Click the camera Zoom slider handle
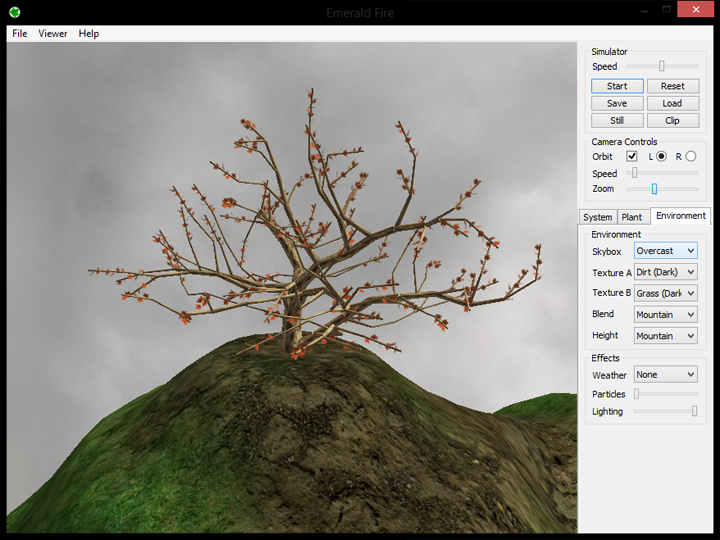 [655, 189]
